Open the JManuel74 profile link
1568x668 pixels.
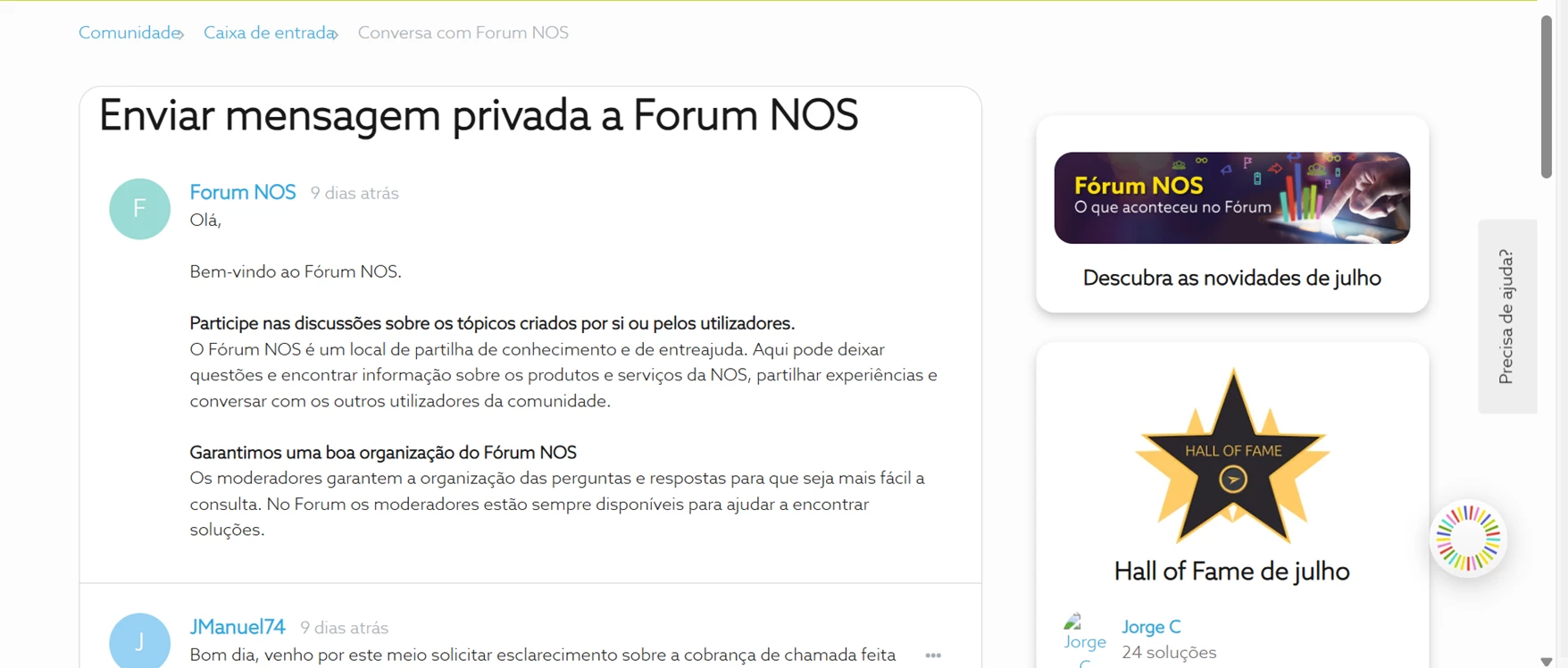[x=238, y=627]
